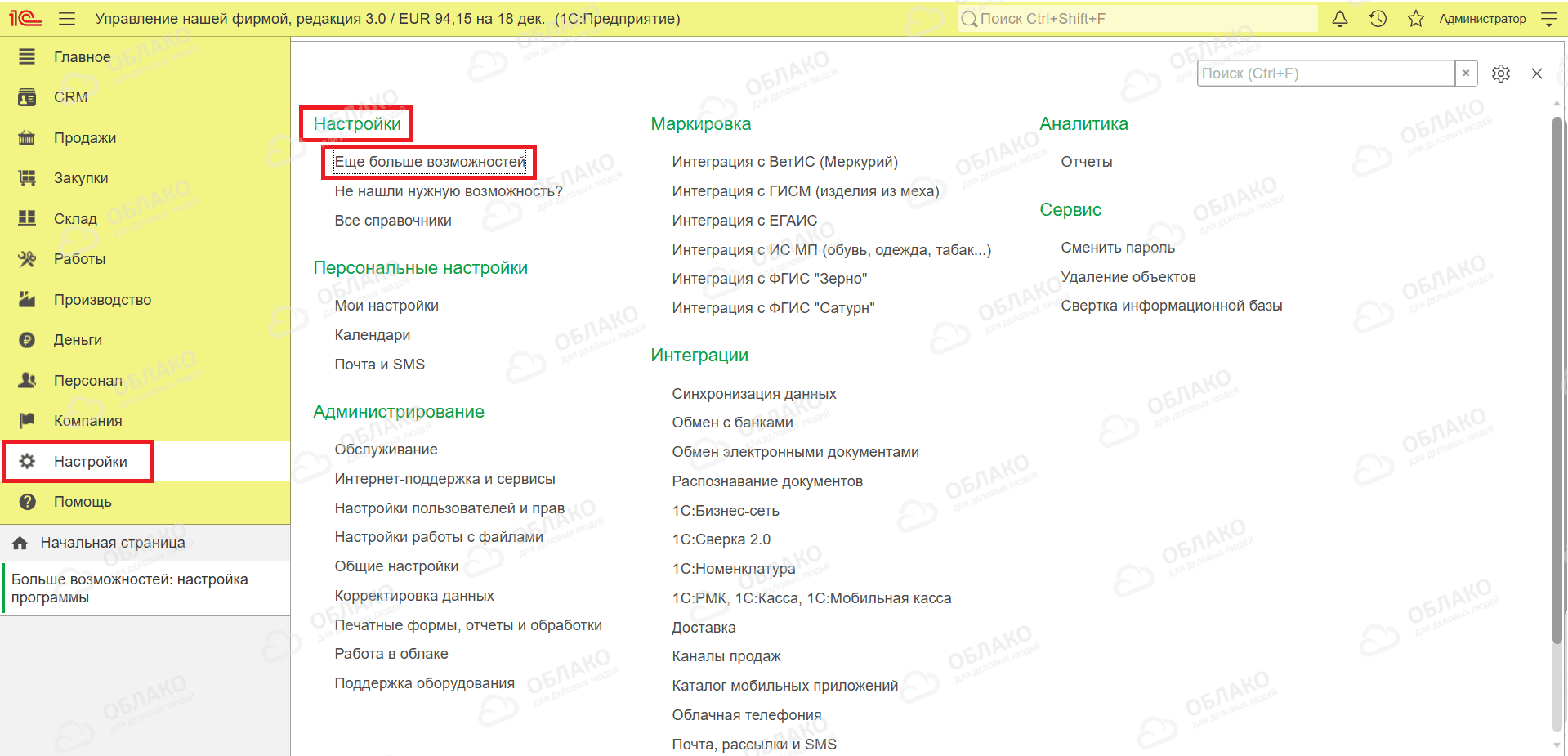Open the history clock icon
Screen dimensions: 1568x756
(x=1378, y=19)
